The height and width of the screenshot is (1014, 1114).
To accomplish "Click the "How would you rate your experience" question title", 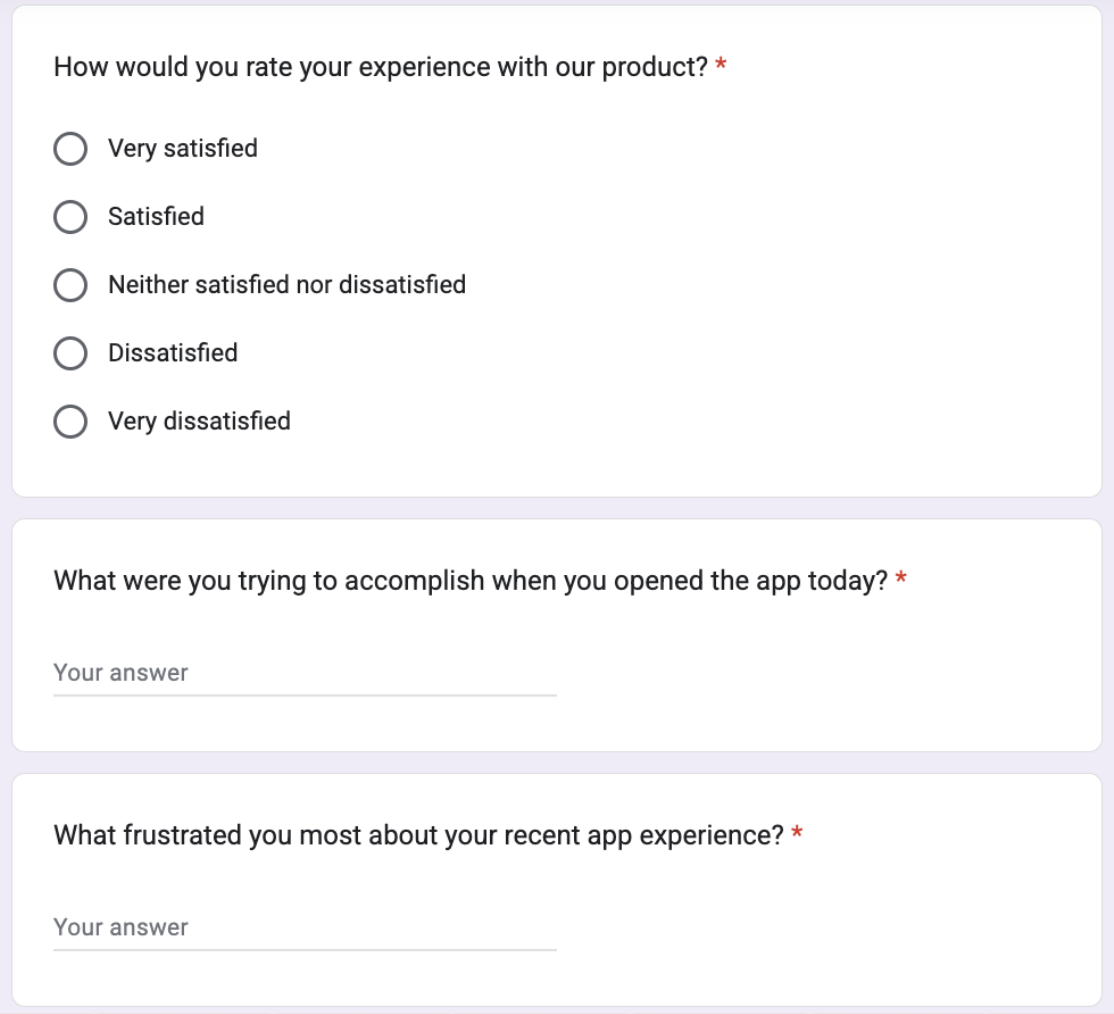I will (x=380, y=68).
